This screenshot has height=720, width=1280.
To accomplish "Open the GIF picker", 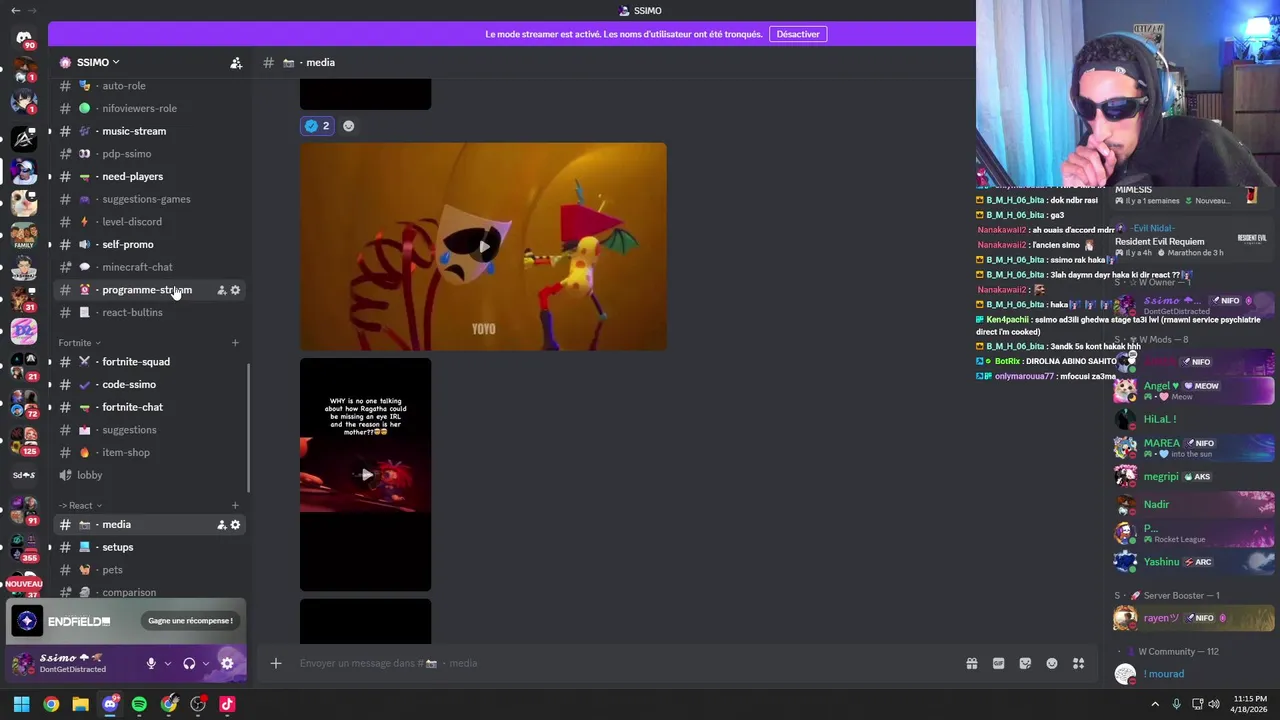I will click(998, 663).
